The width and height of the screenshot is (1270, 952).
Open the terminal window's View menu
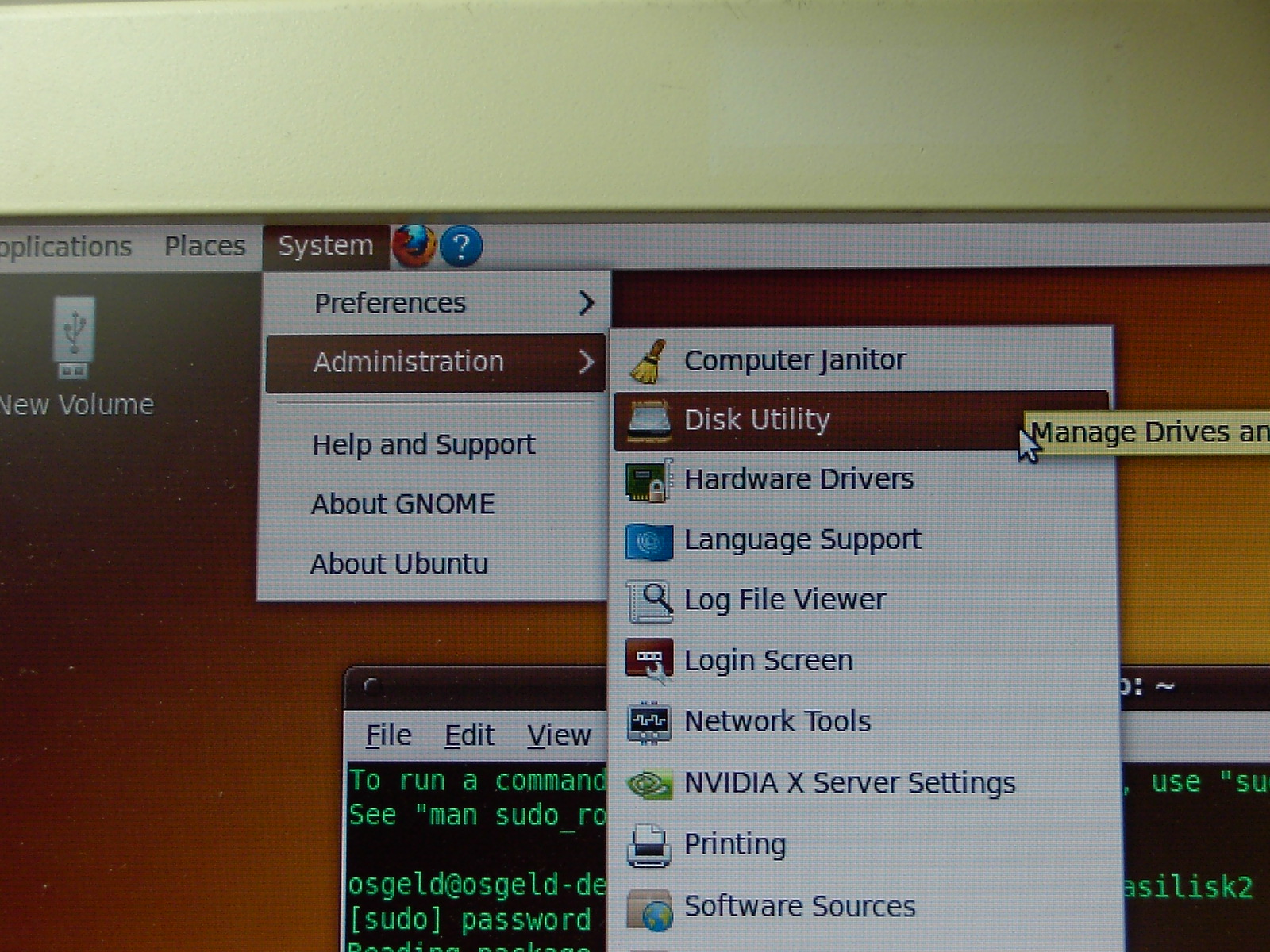[559, 735]
